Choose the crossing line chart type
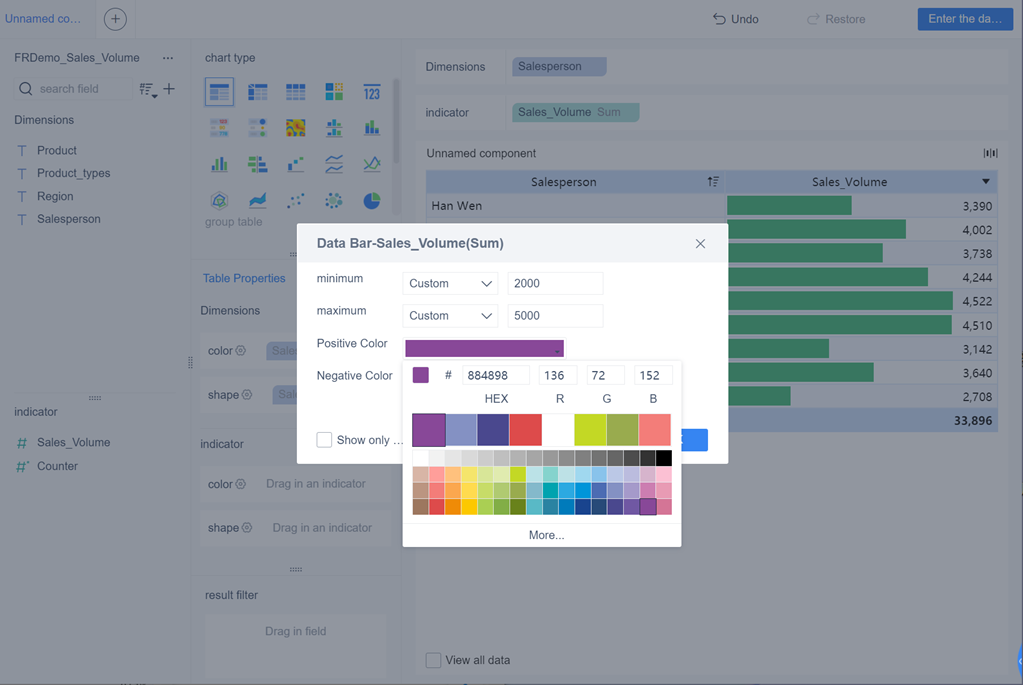The height and width of the screenshot is (685, 1023). pyautogui.click(x=372, y=164)
